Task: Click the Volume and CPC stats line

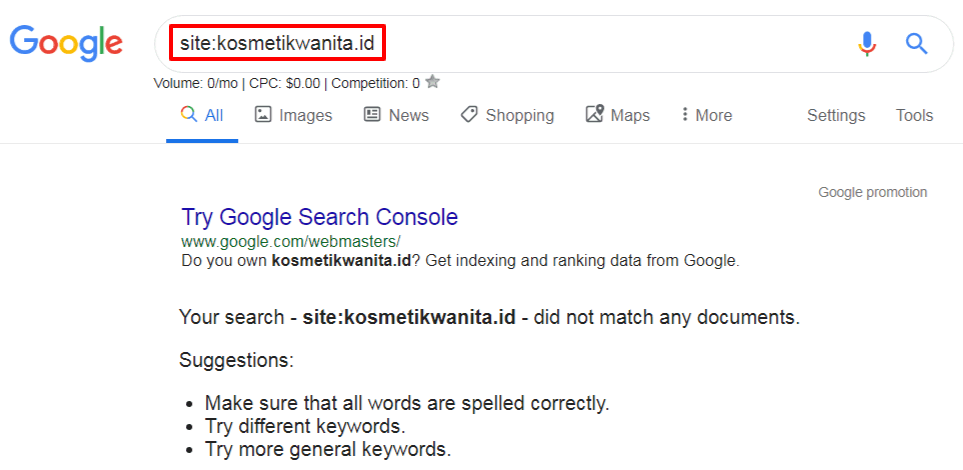Action: (286, 83)
